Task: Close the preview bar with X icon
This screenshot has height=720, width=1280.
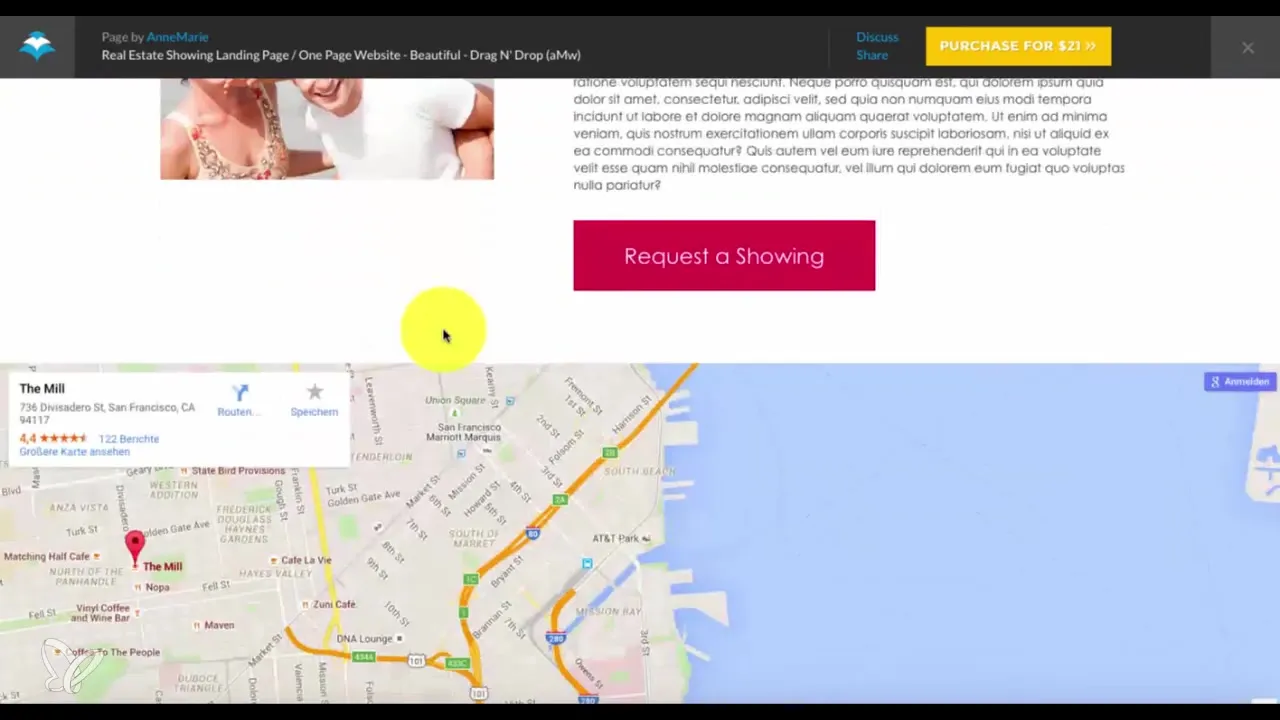Action: coord(1247,47)
